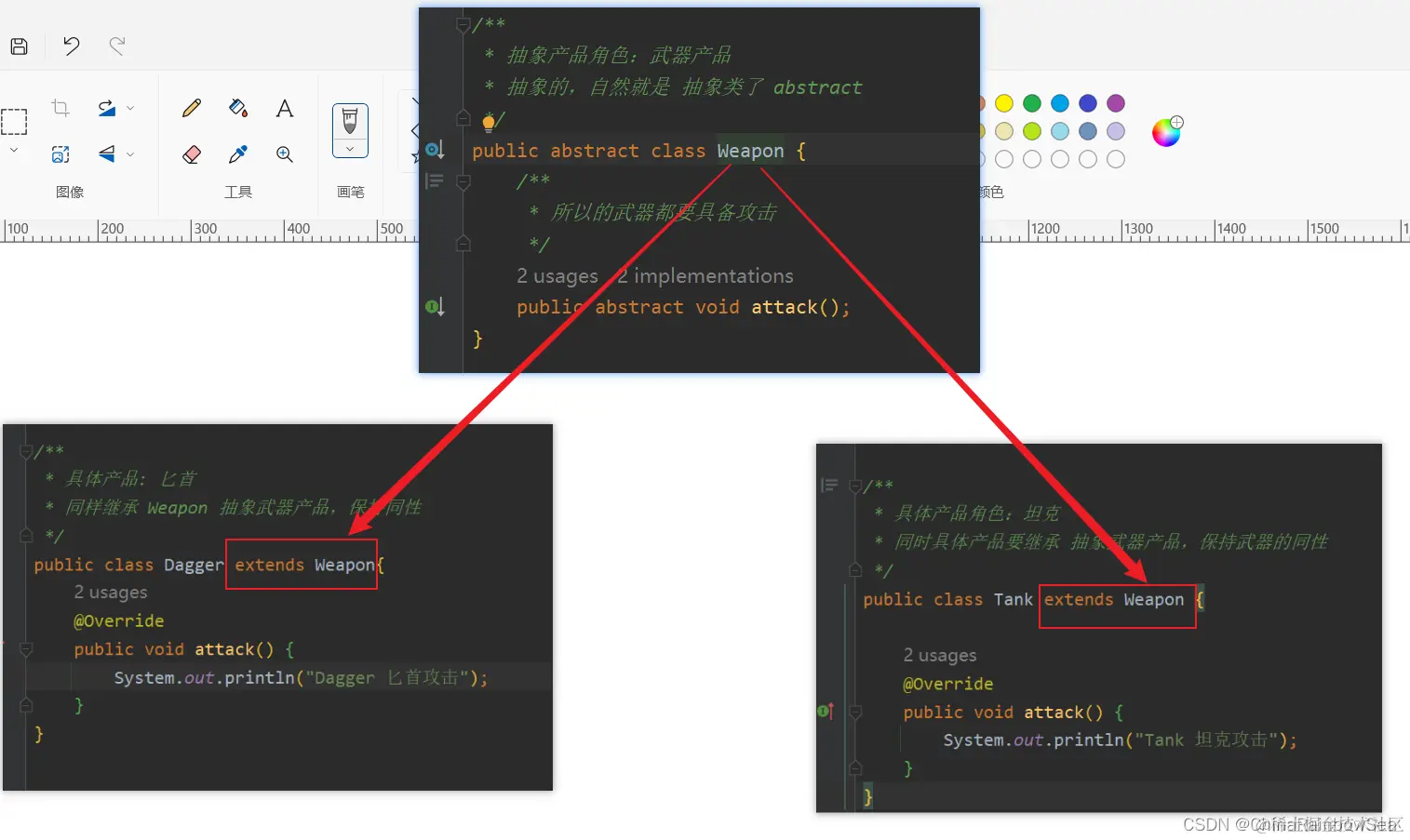Click the '图像' group label
This screenshot has width=1410, height=840.
(70, 192)
